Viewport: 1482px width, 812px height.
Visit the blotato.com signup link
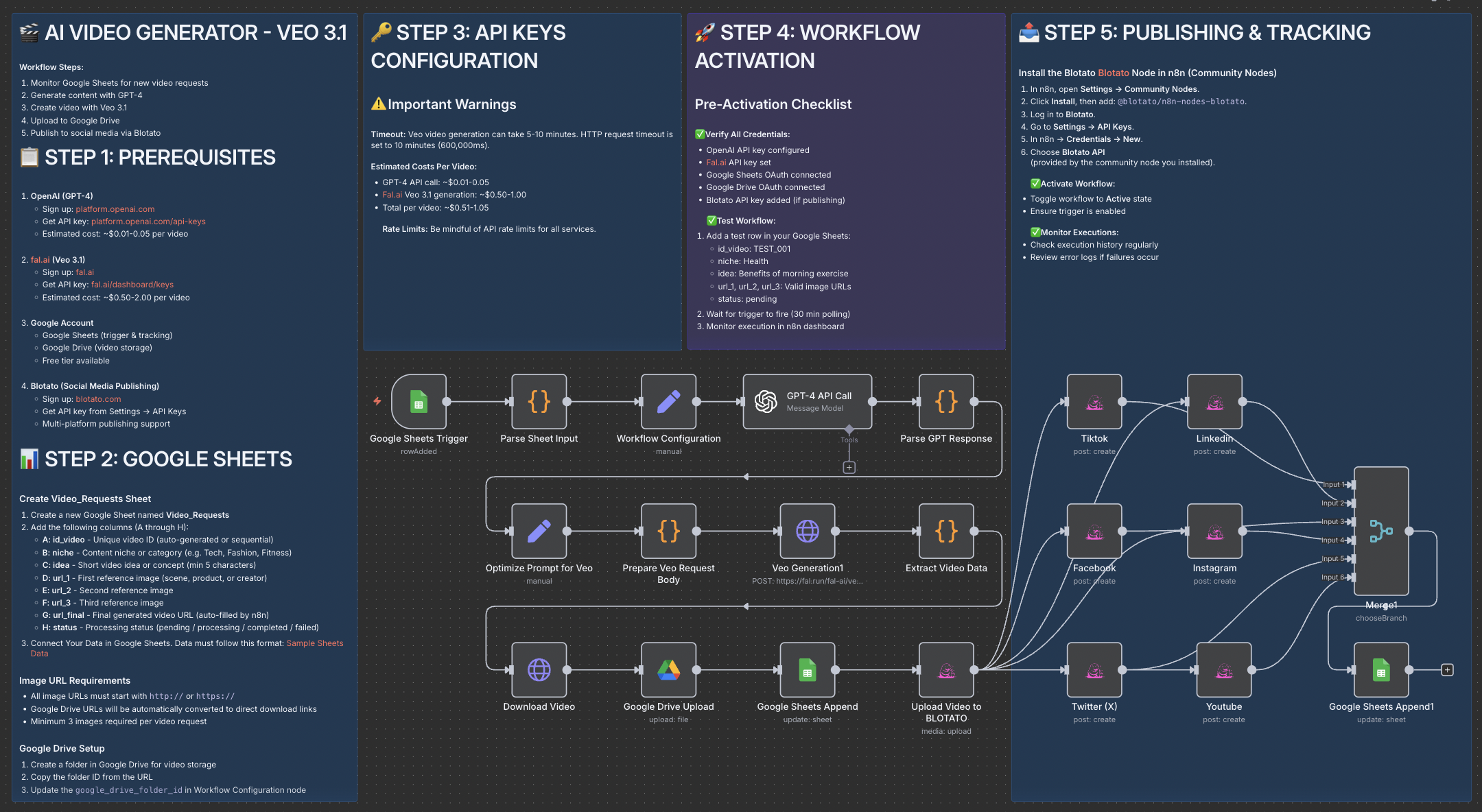coord(99,398)
